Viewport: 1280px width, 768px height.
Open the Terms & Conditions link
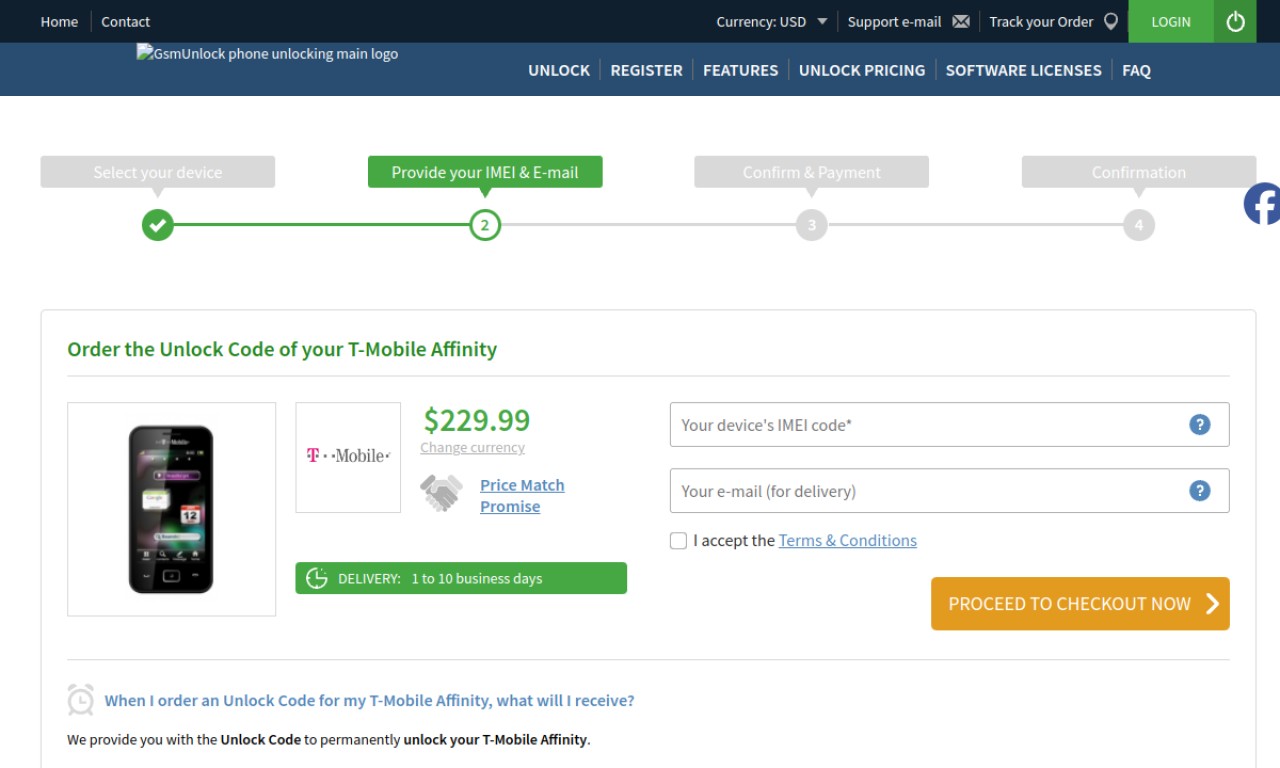point(848,541)
